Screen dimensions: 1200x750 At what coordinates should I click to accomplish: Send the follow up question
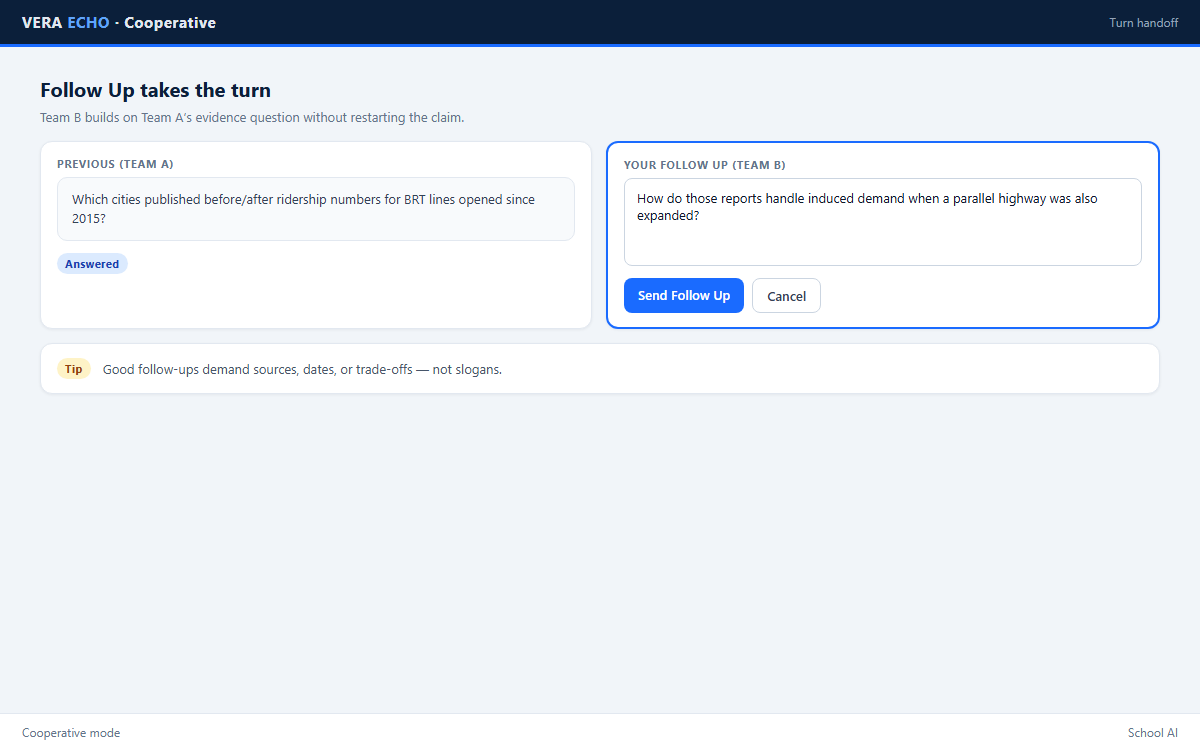point(684,296)
